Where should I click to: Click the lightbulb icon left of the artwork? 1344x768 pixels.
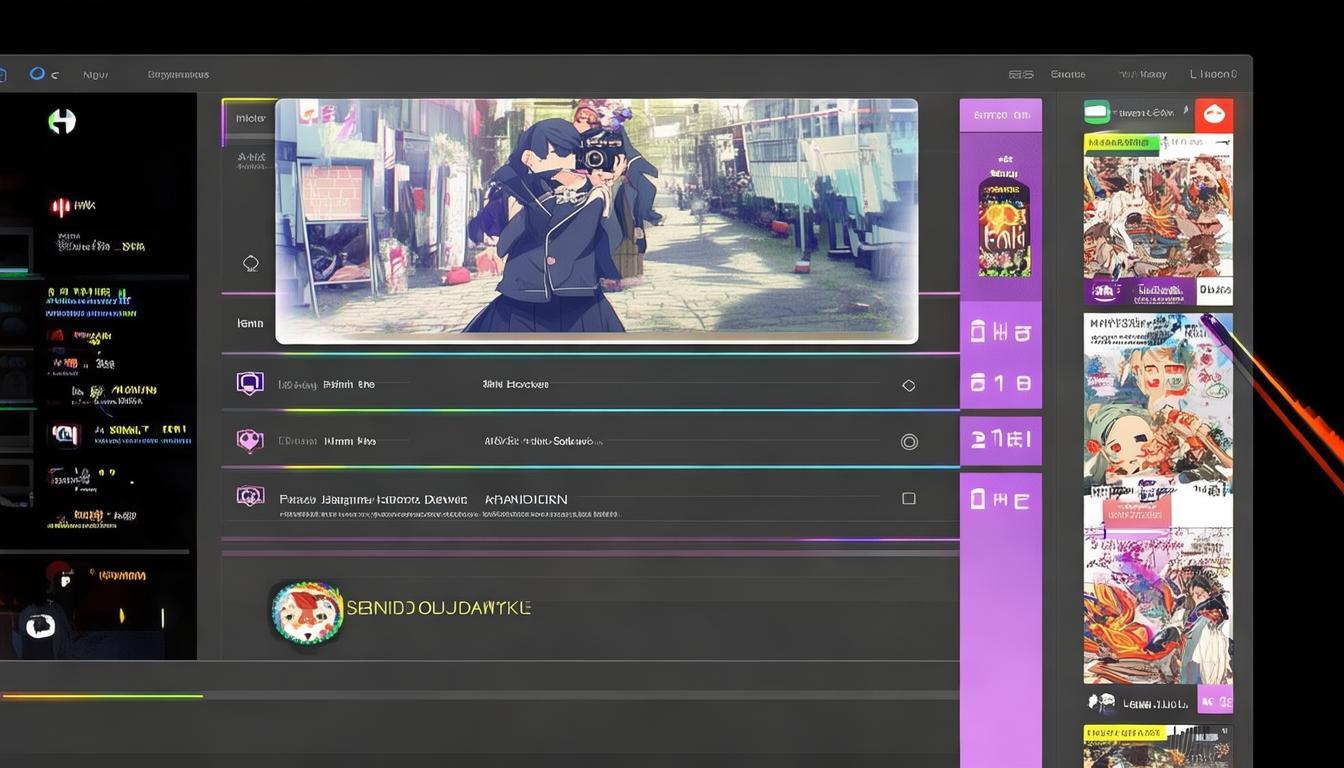pos(251,264)
